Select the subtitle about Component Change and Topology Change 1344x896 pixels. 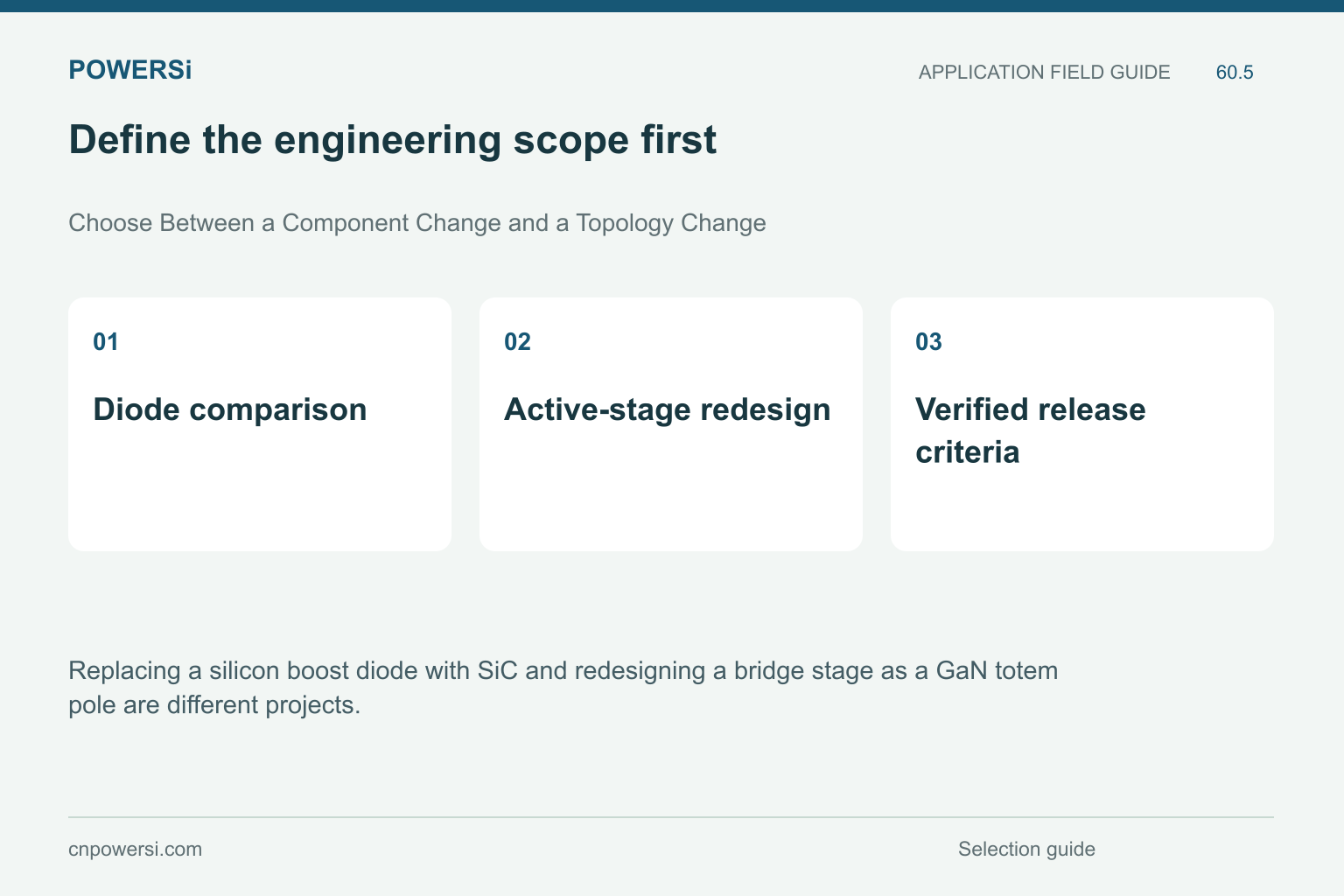(x=417, y=223)
